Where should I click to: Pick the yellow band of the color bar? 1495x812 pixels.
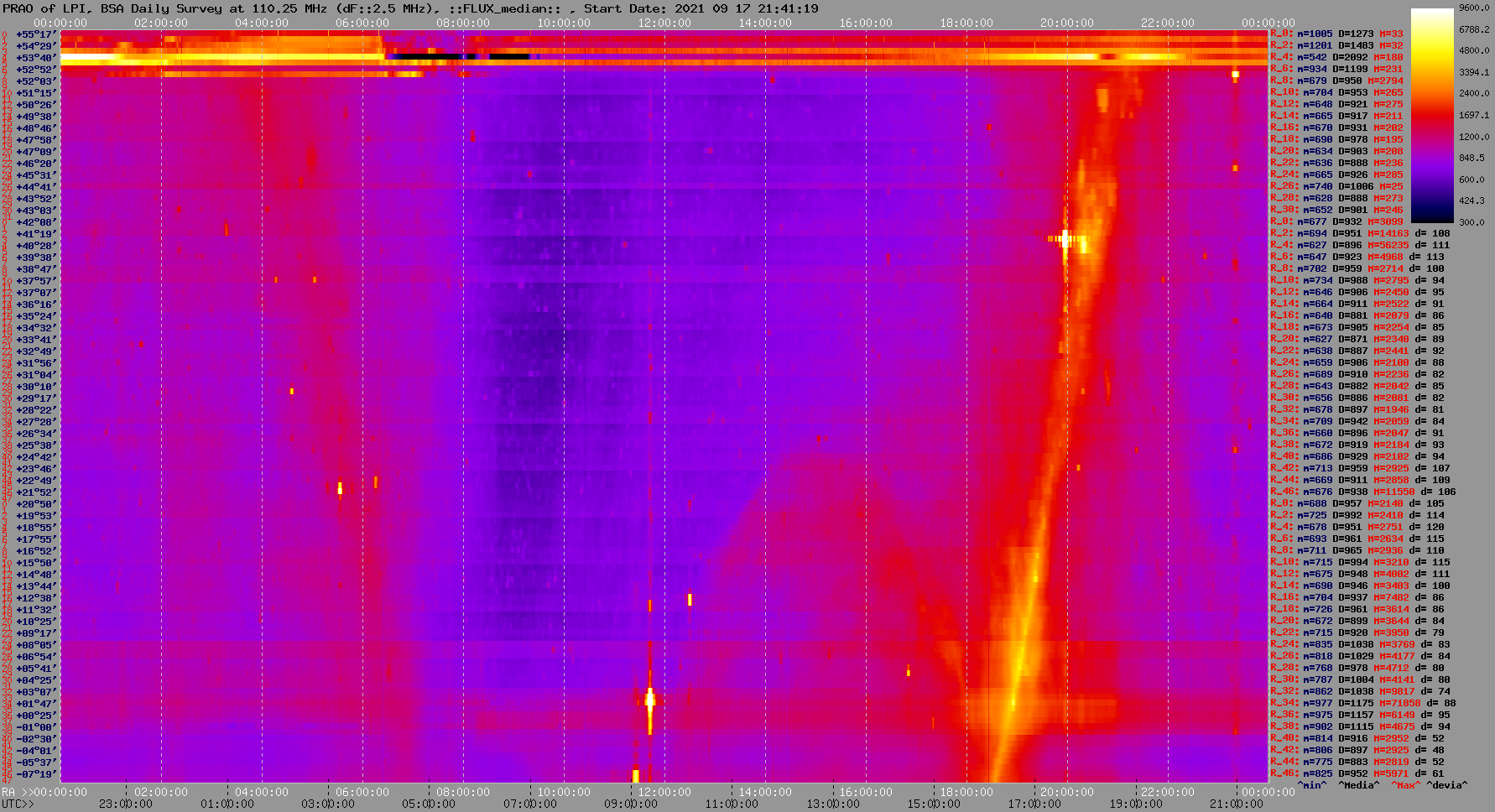click(x=1432, y=52)
